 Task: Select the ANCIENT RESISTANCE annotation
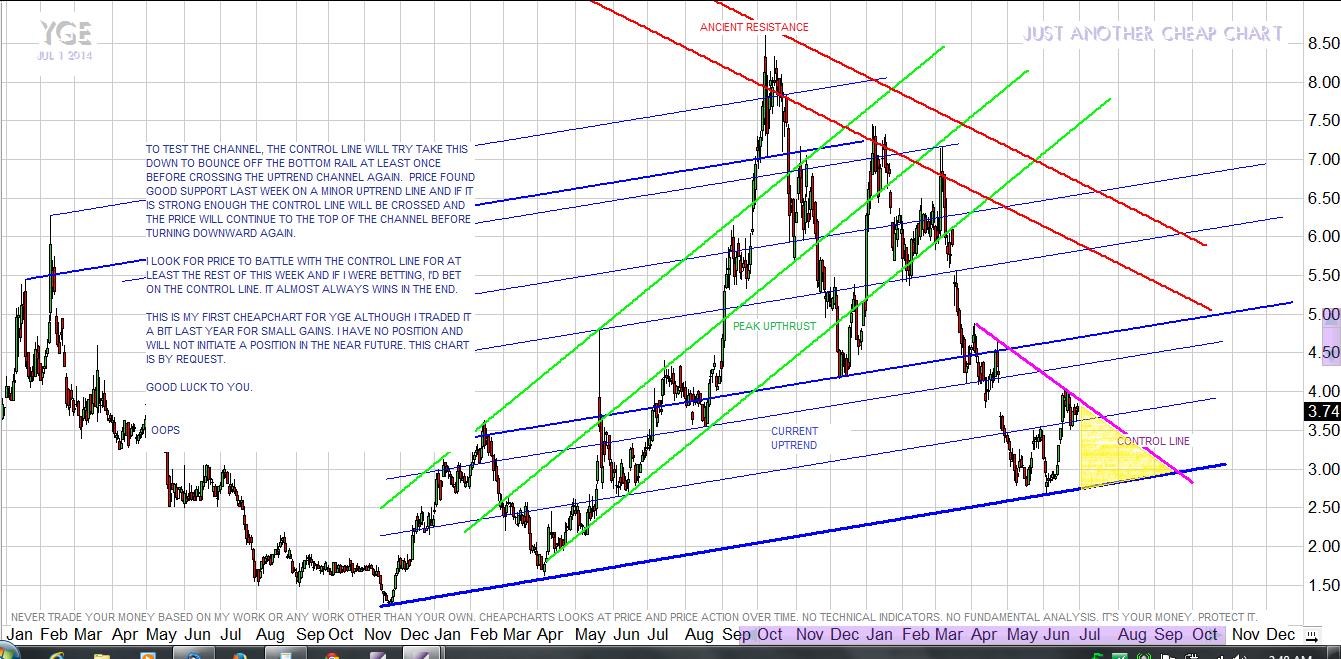[x=754, y=27]
